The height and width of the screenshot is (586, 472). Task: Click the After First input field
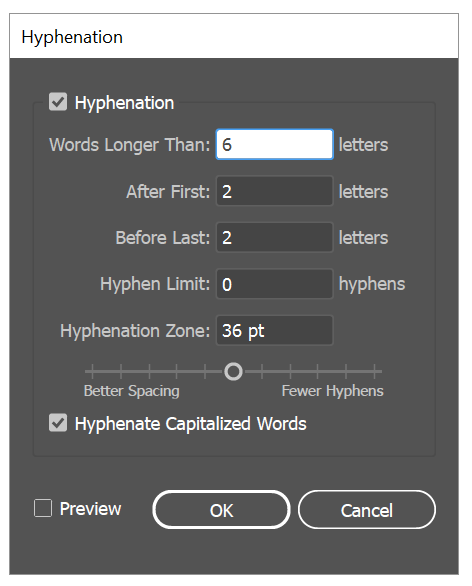(275, 191)
